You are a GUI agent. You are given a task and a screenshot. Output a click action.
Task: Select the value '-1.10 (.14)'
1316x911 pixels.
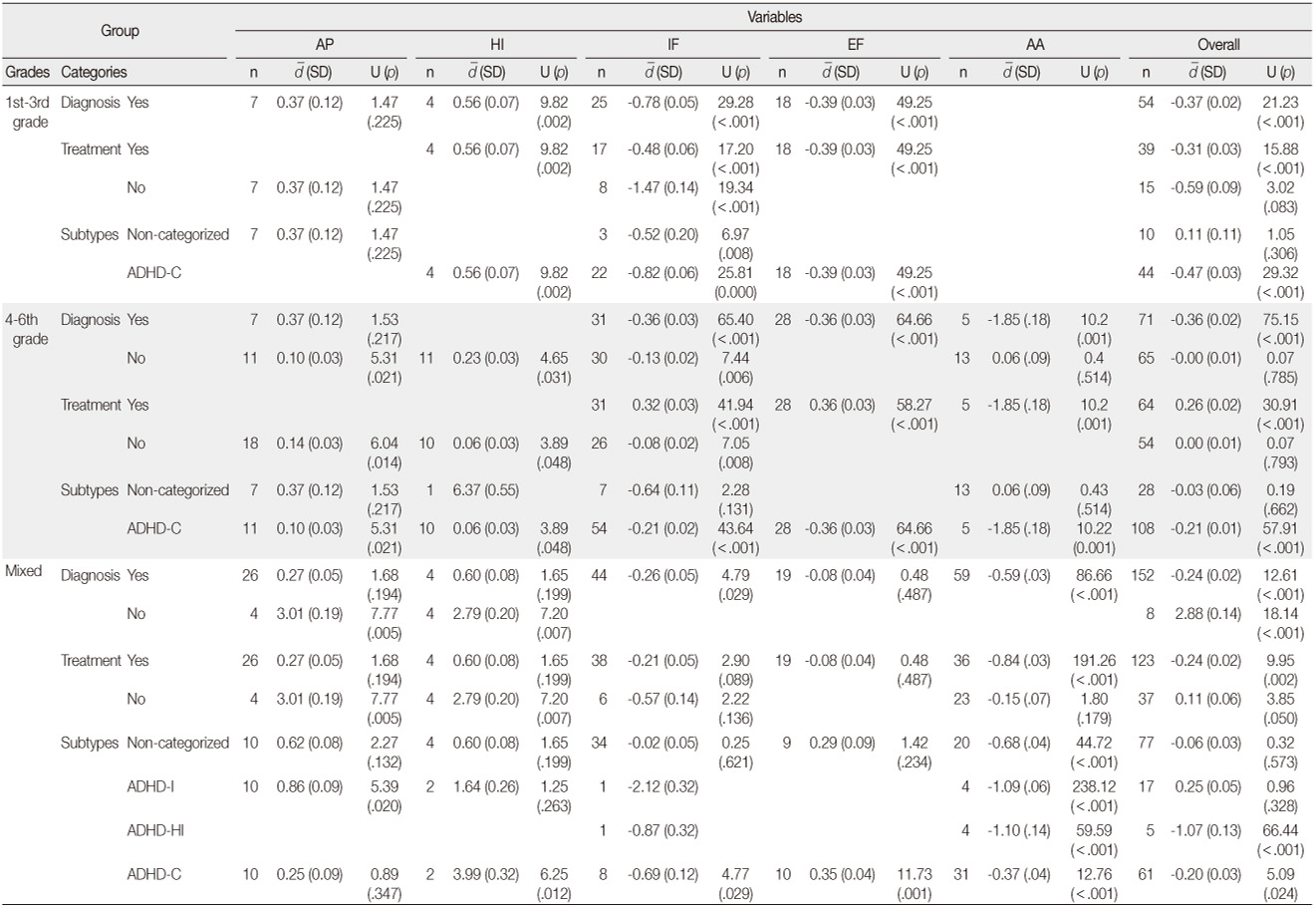1019,831
